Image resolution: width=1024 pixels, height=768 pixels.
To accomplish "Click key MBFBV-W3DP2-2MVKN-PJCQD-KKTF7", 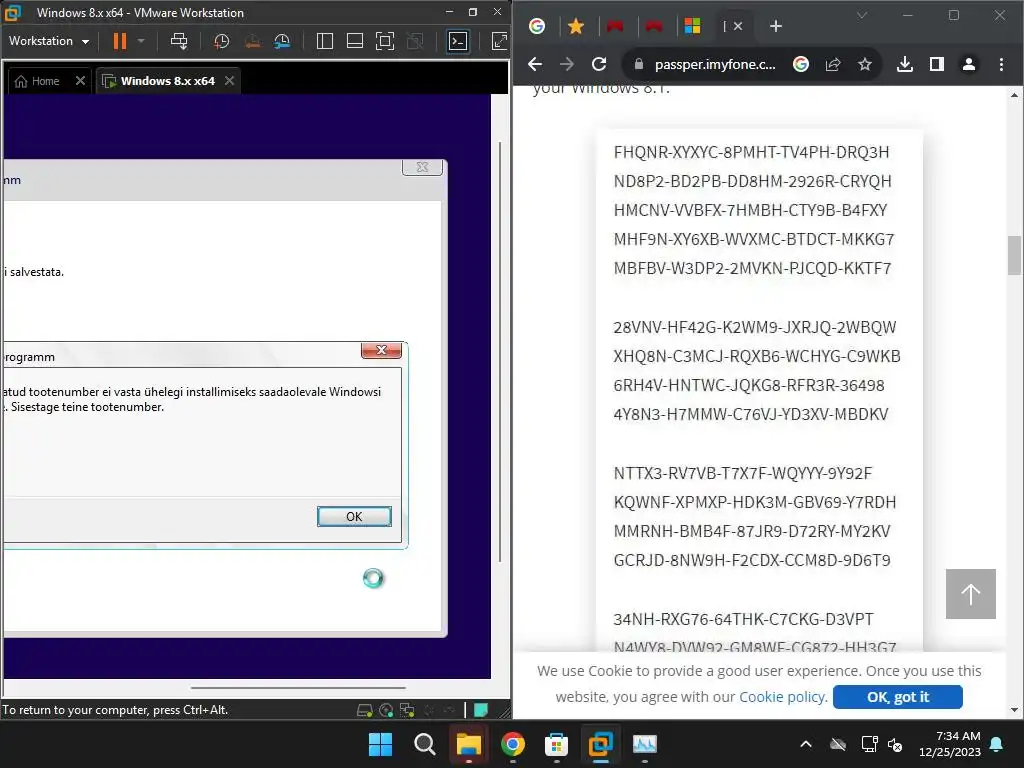I will tap(752, 268).
